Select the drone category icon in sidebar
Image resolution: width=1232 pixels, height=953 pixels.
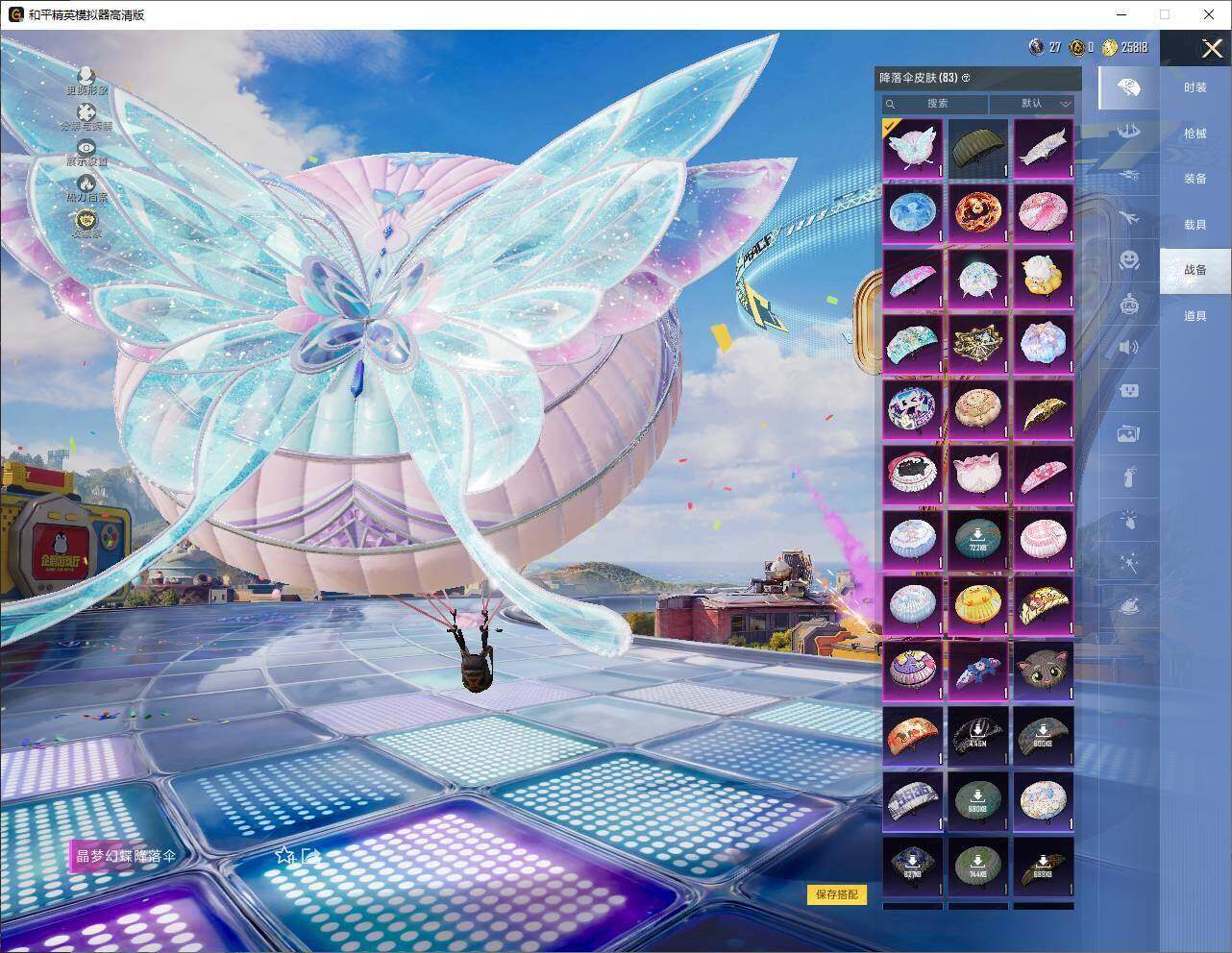[1128, 176]
